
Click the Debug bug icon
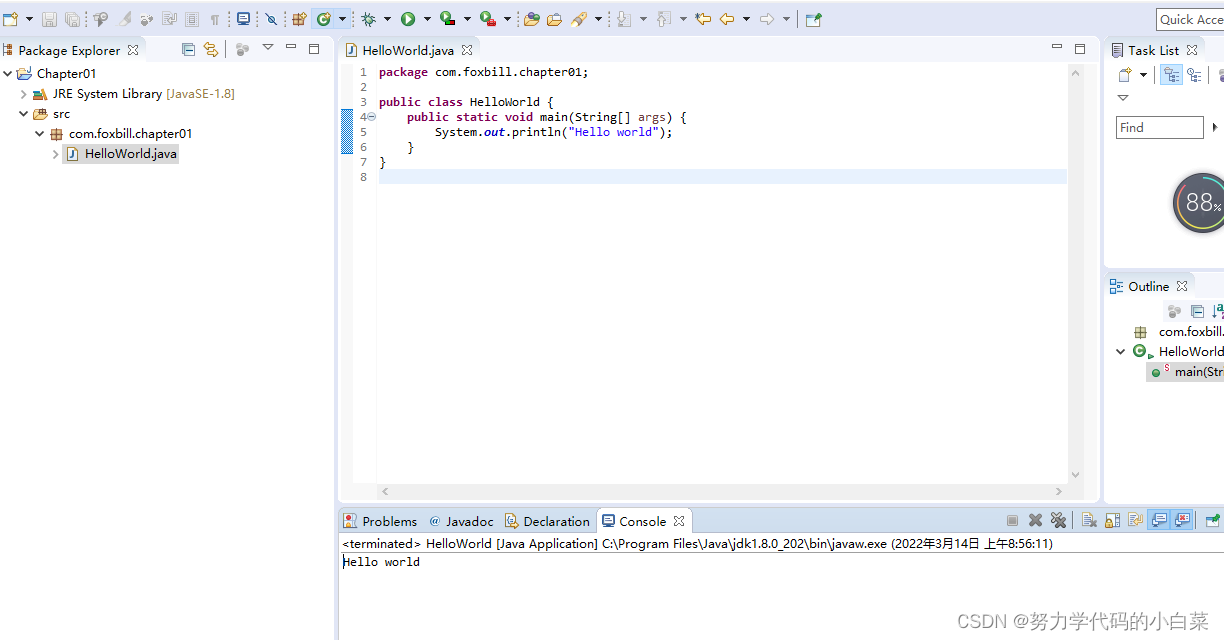pyautogui.click(x=368, y=19)
